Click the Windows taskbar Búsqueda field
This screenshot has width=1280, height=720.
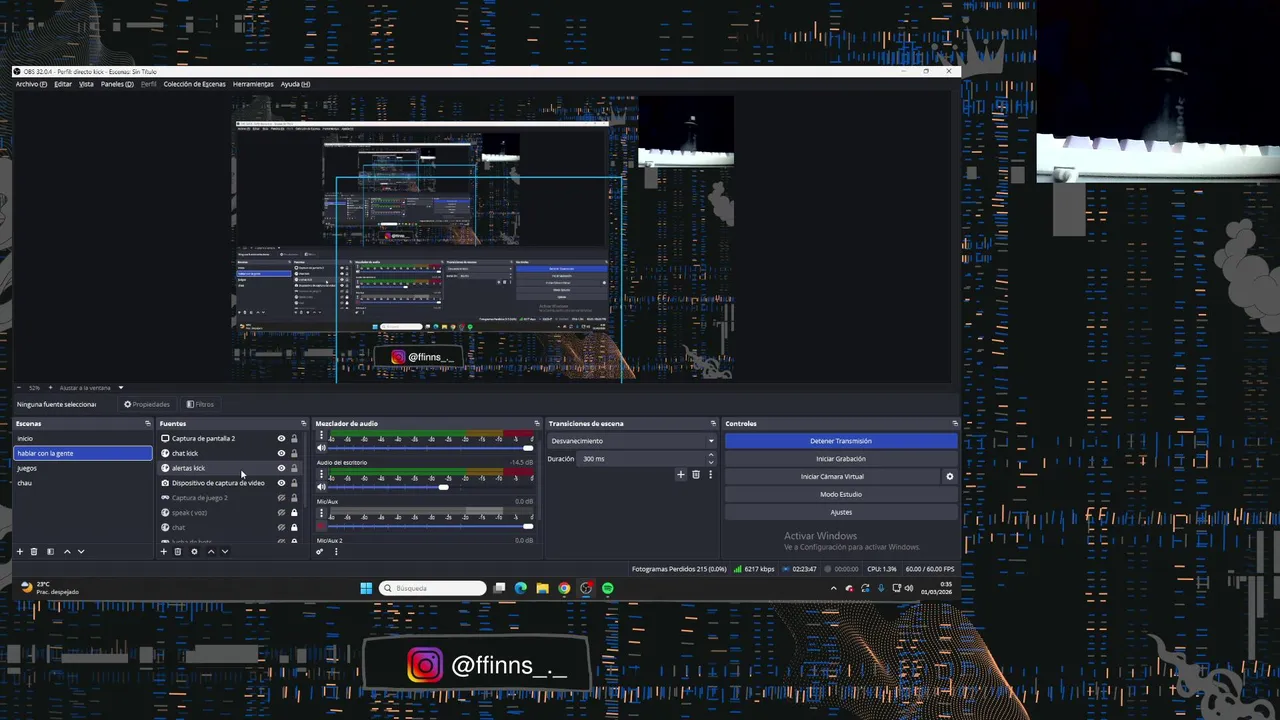pos(433,588)
